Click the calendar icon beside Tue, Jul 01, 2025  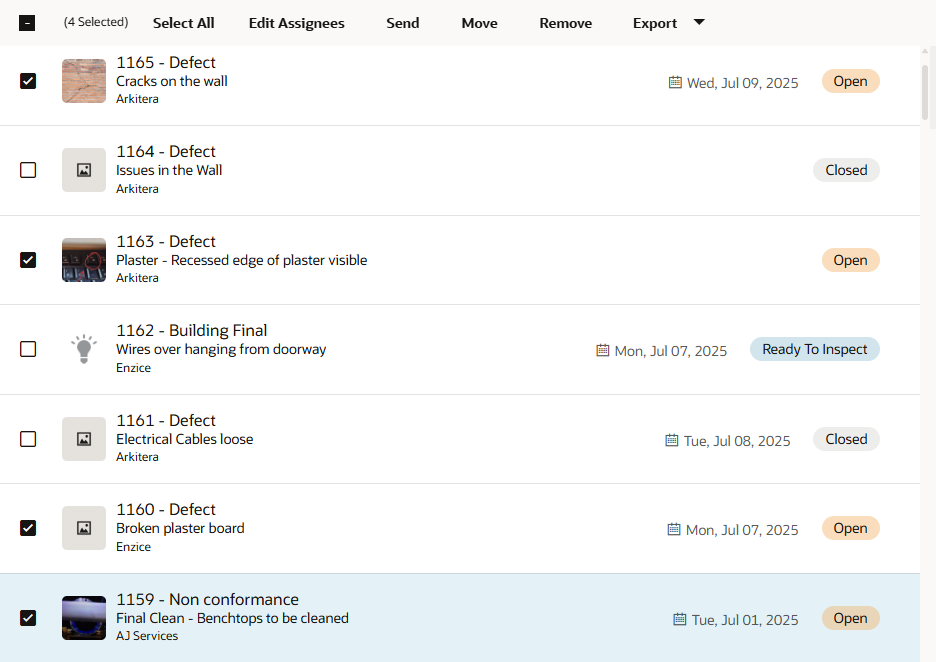pyautogui.click(x=680, y=619)
